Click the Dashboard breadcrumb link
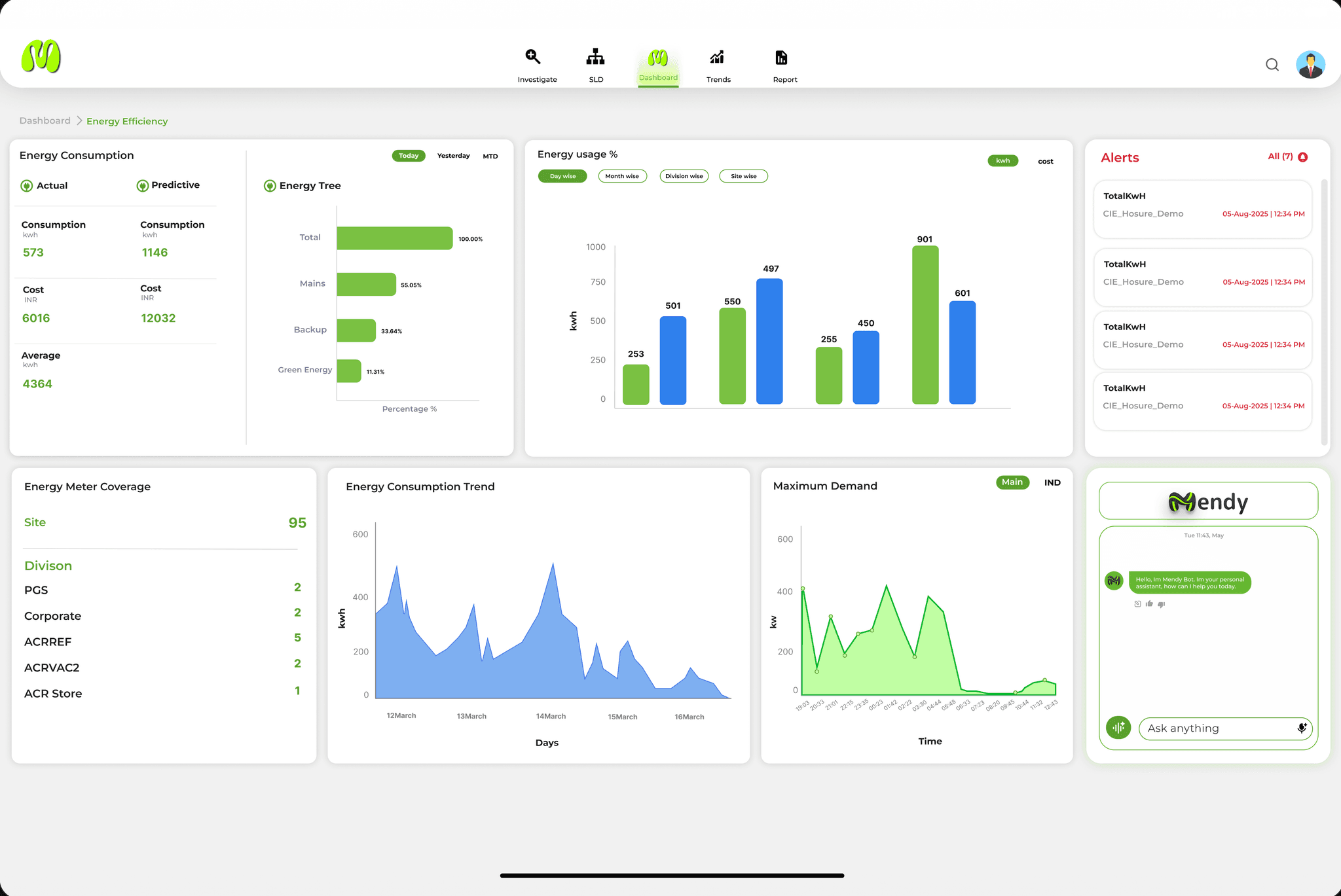 pos(45,120)
